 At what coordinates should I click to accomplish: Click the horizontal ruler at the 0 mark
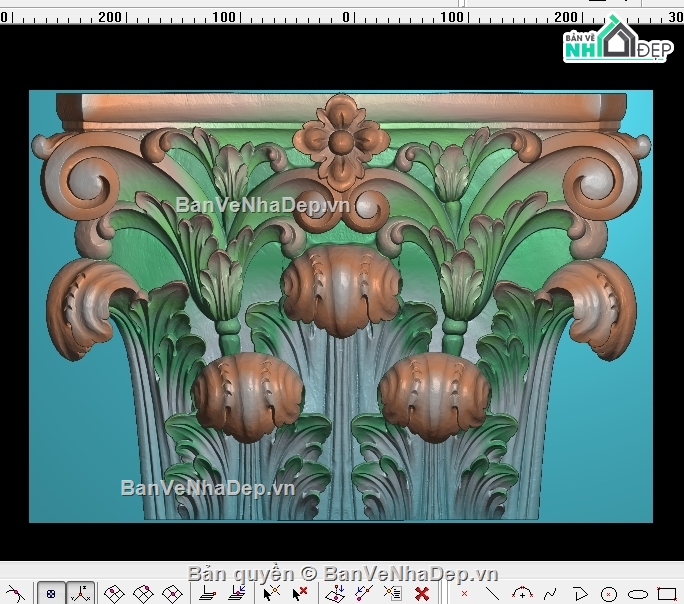click(347, 17)
